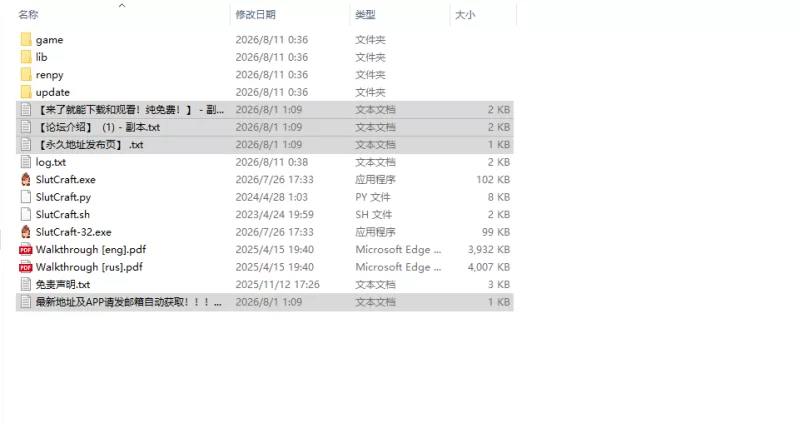Click the renpy folder icon
Image resolution: width=800 pixels, height=423 pixels.
tap(26, 74)
